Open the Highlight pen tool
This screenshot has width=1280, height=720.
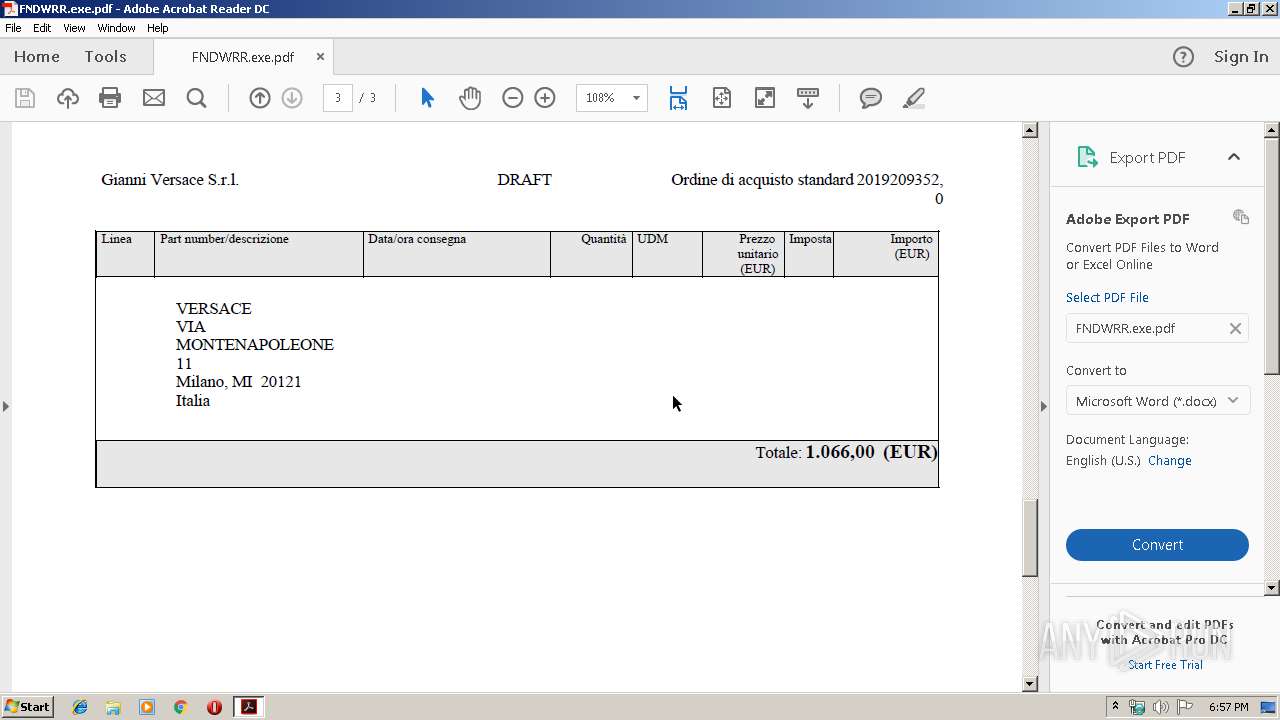[x=913, y=98]
